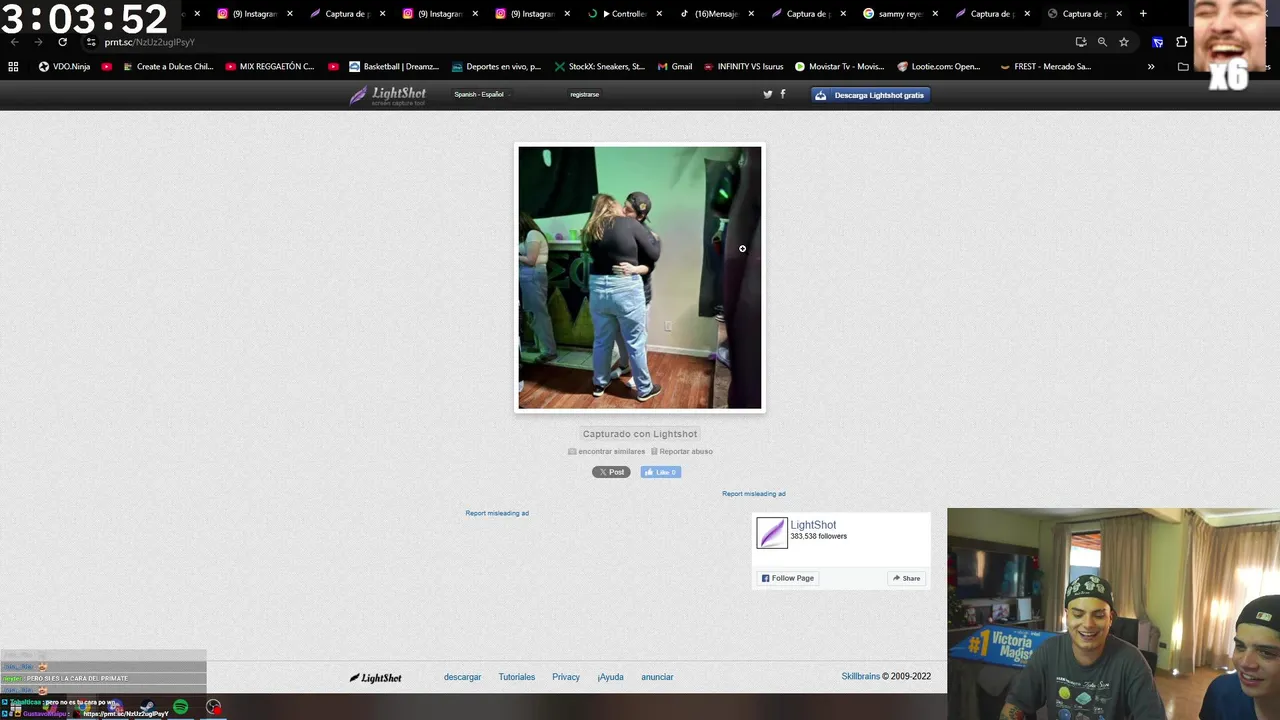
Task: Open the Create a Dulces Chil... bookmark
Action: pos(167,67)
